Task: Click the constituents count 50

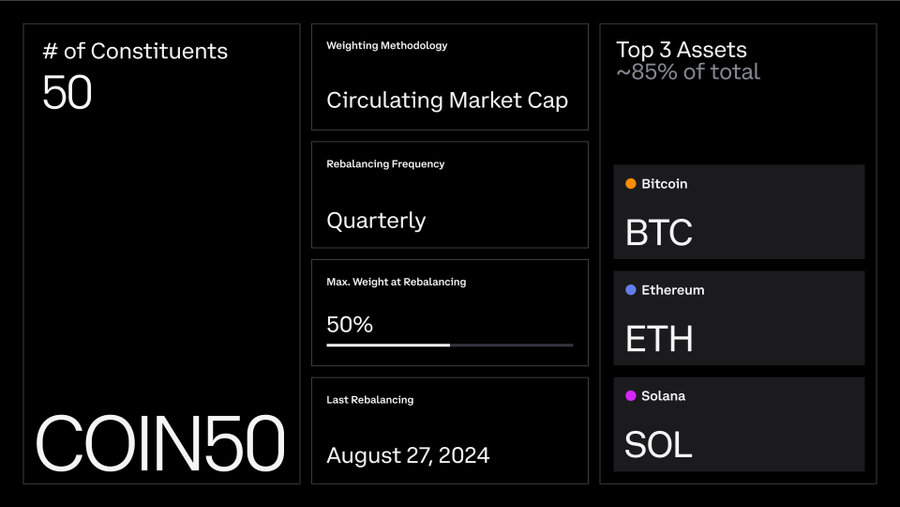Action: [67, 92]
